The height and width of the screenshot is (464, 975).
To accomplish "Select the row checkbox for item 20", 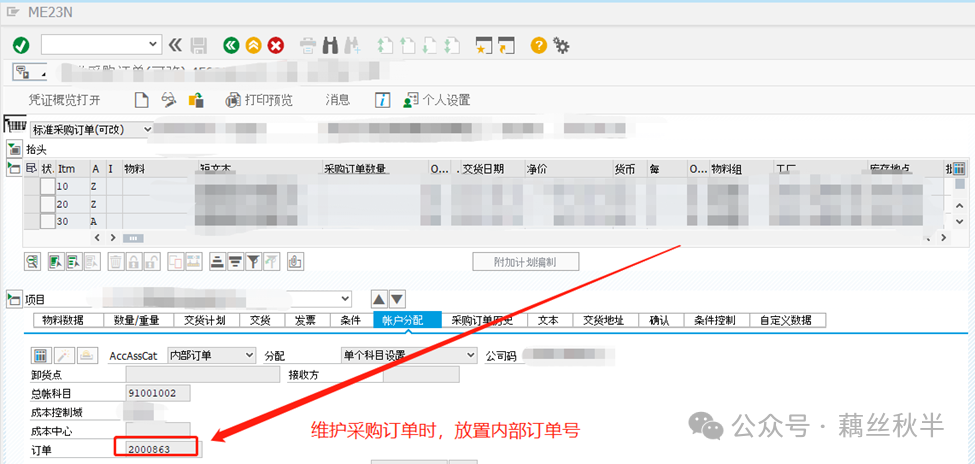I will [48, 204].
